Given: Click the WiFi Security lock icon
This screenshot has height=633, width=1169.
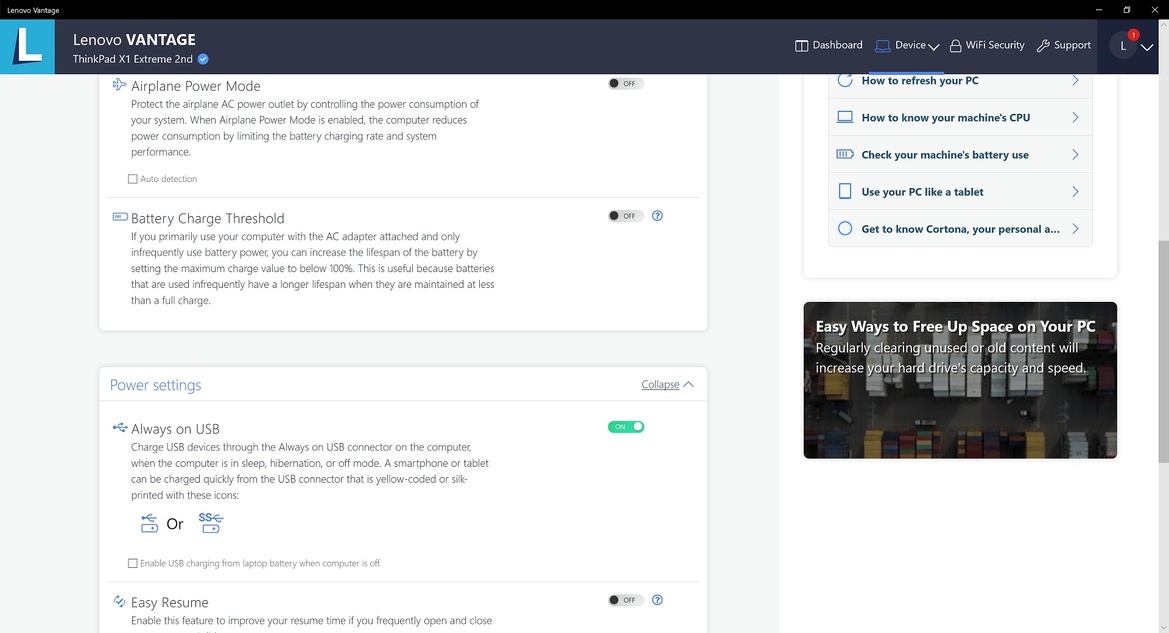Looking at the screenshot, I should (x=955, y=45).
